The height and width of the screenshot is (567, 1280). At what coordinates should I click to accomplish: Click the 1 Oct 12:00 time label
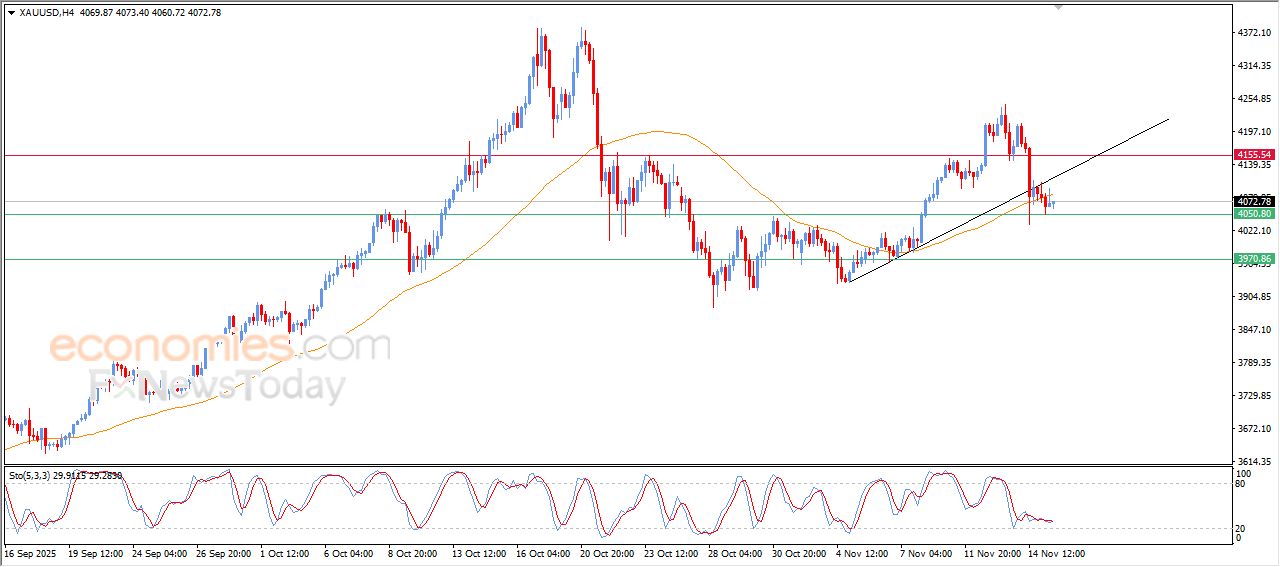tap(286, 553)
